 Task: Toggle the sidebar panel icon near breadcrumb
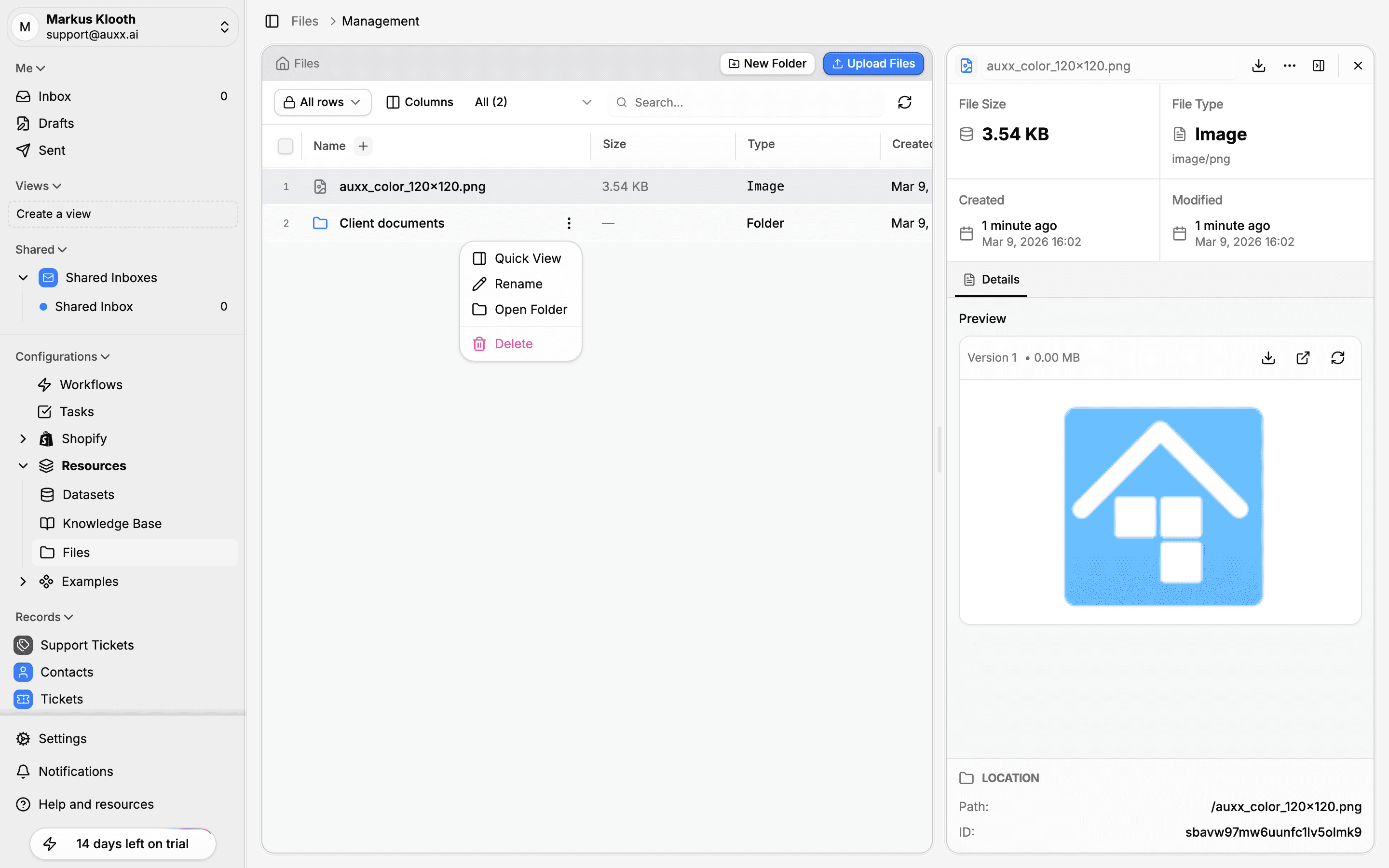point(272,21)
